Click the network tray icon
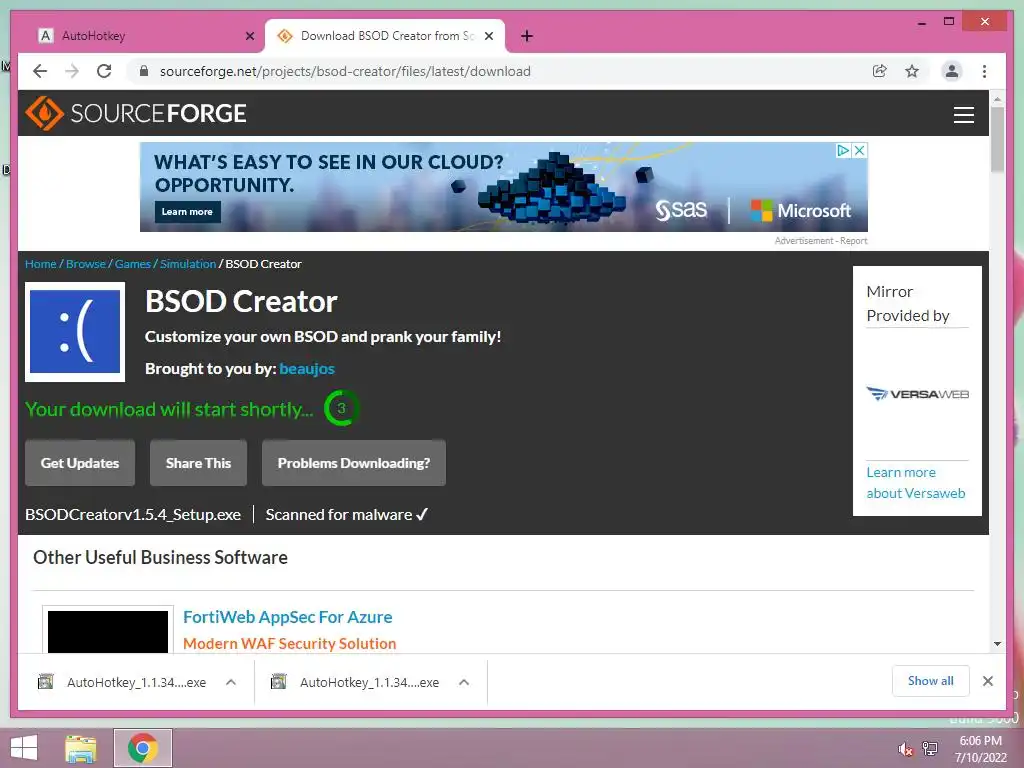Screen dimensions: 1024x768 (930, 749)
